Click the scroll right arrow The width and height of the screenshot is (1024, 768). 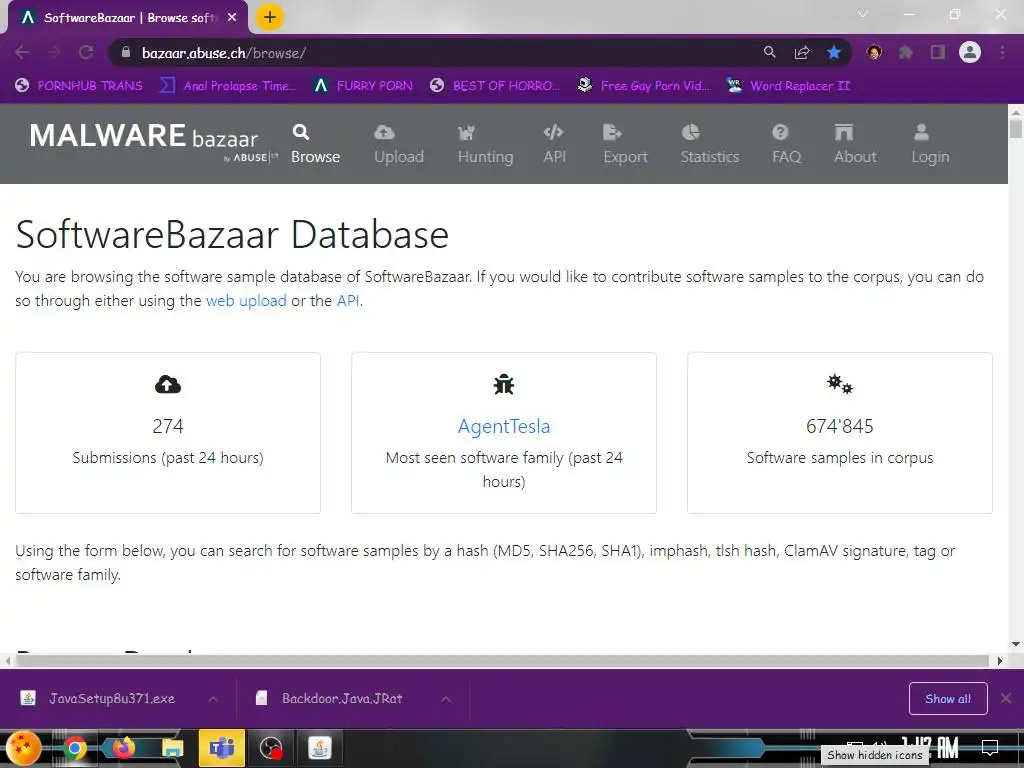coord(1000,661)
